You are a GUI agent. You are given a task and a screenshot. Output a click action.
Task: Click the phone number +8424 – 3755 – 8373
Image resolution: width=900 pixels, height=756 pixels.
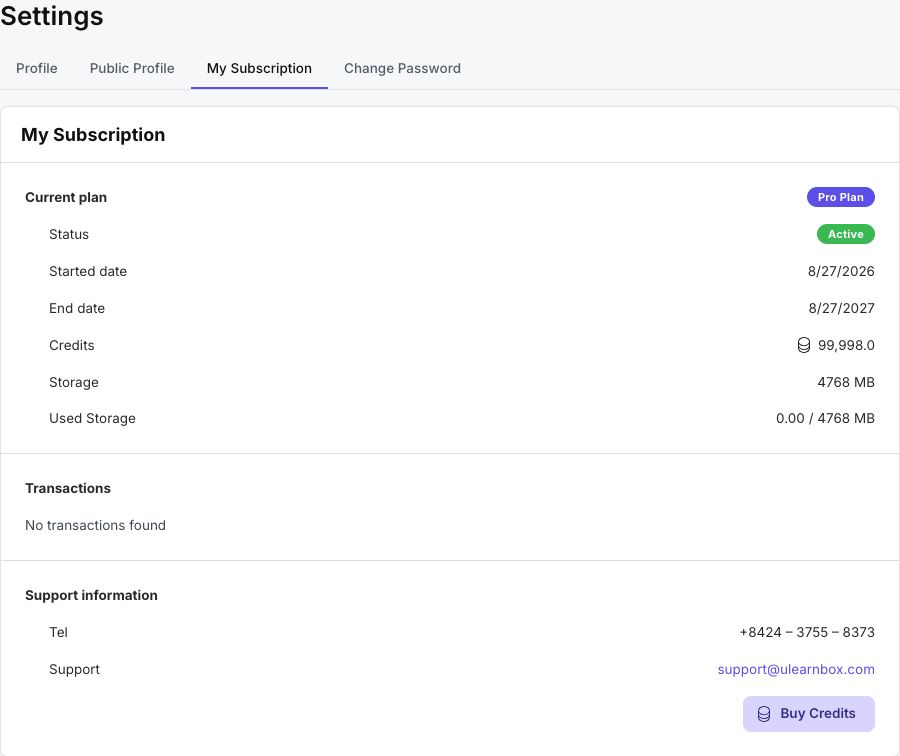[807, 632]
